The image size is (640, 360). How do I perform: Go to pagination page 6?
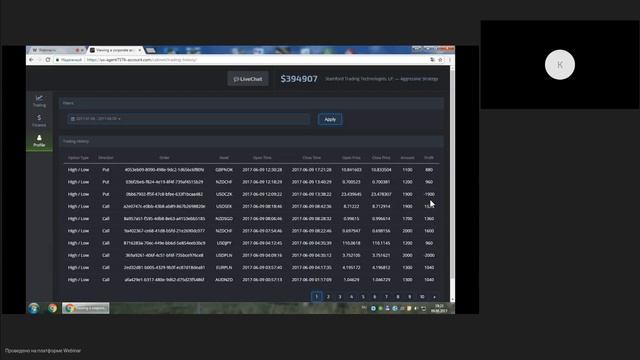374,297
